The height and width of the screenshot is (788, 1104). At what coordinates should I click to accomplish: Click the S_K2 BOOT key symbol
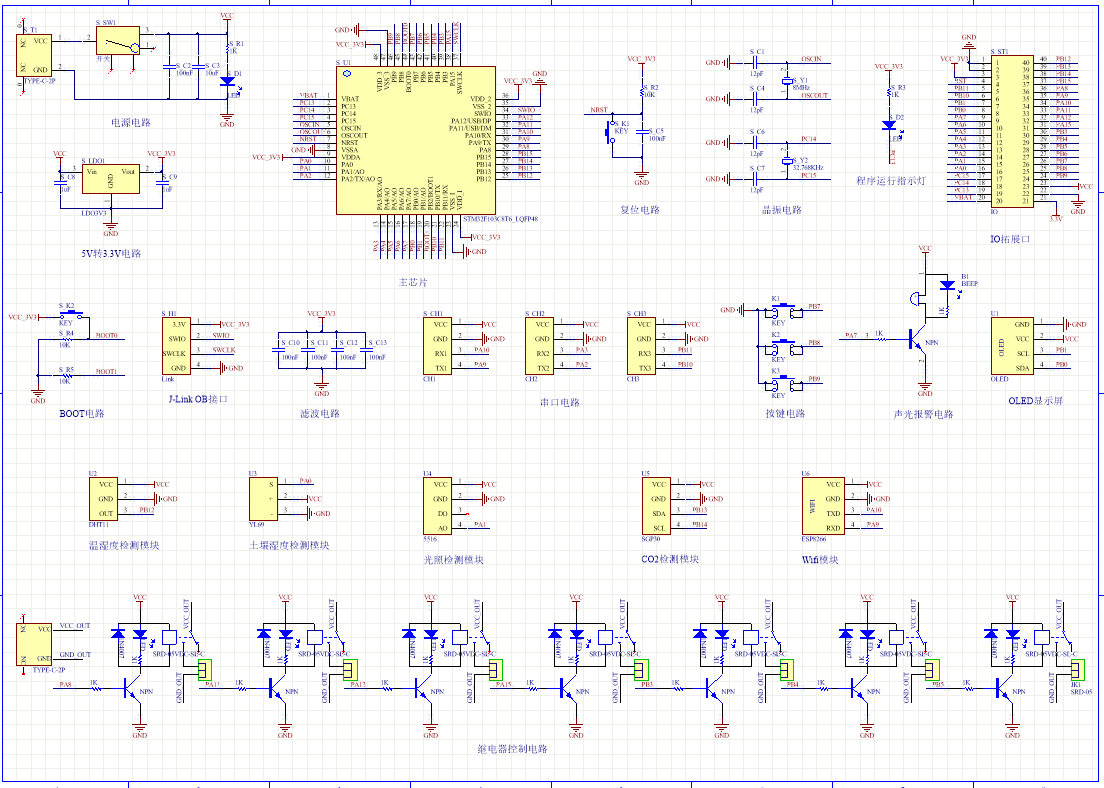click(x=70, y=315)
